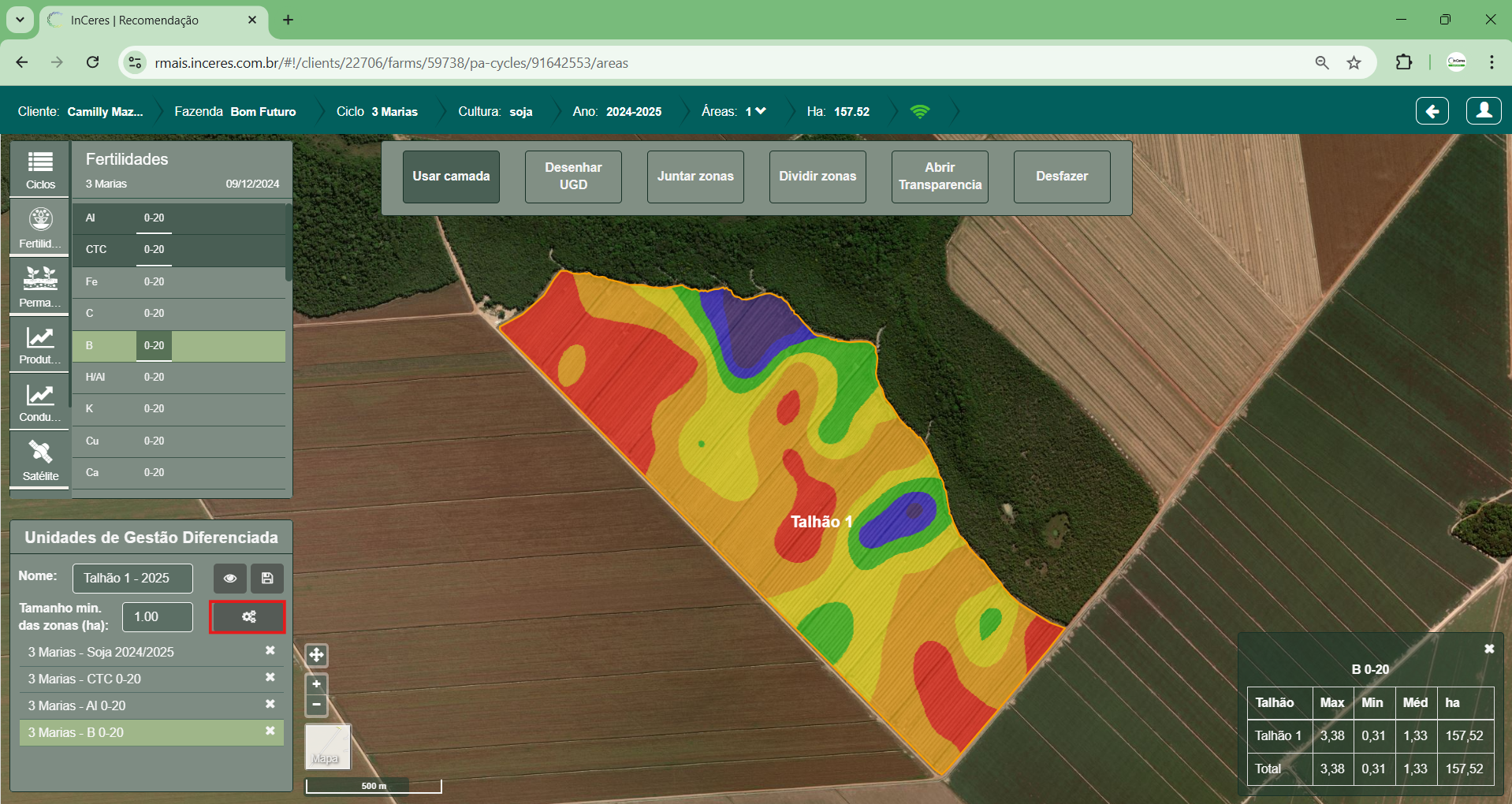Screen dimensions: 1512x804
Task: Click the Dividir zonas button
Action: (x=817, y=177)
